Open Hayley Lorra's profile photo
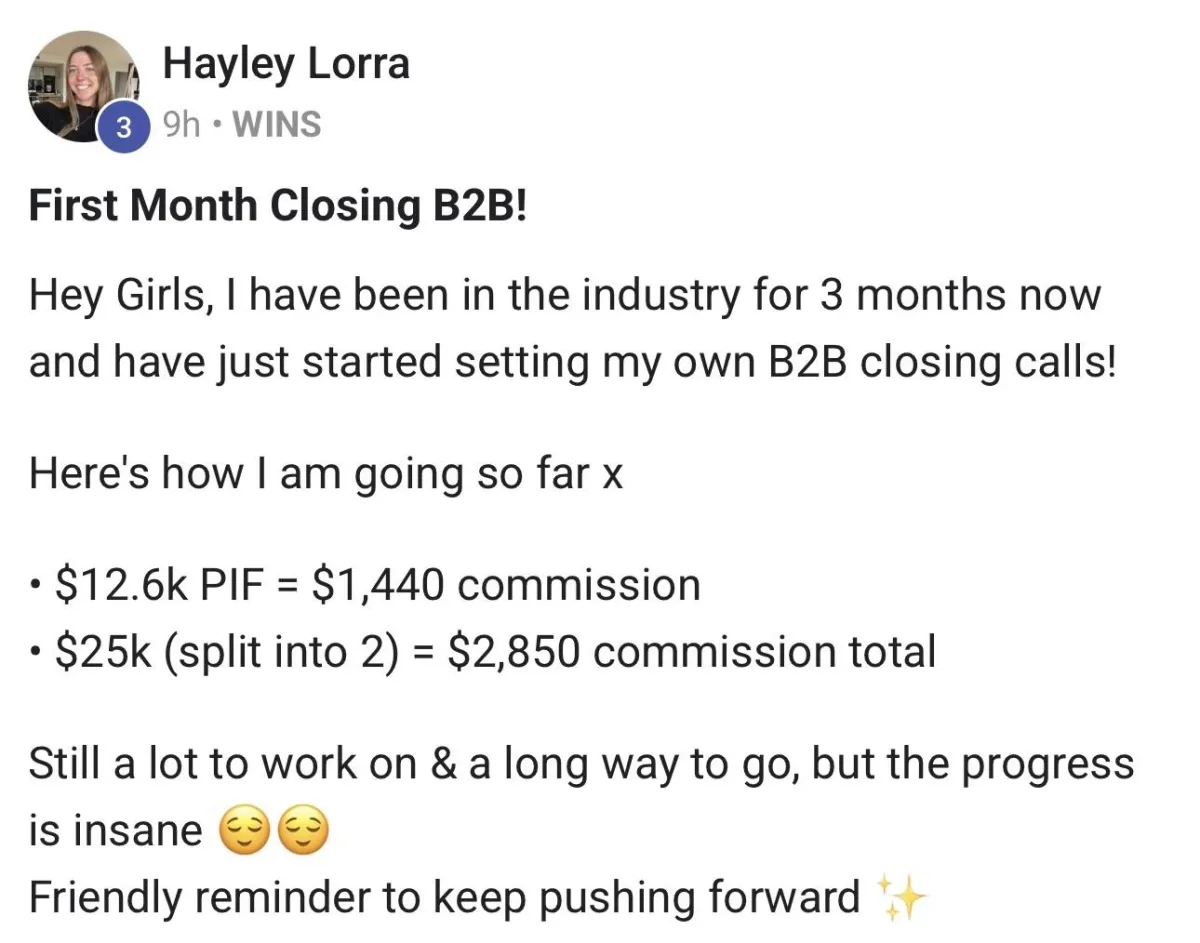1200x943 pixels. pyautogui.click(x=82, y=86)
